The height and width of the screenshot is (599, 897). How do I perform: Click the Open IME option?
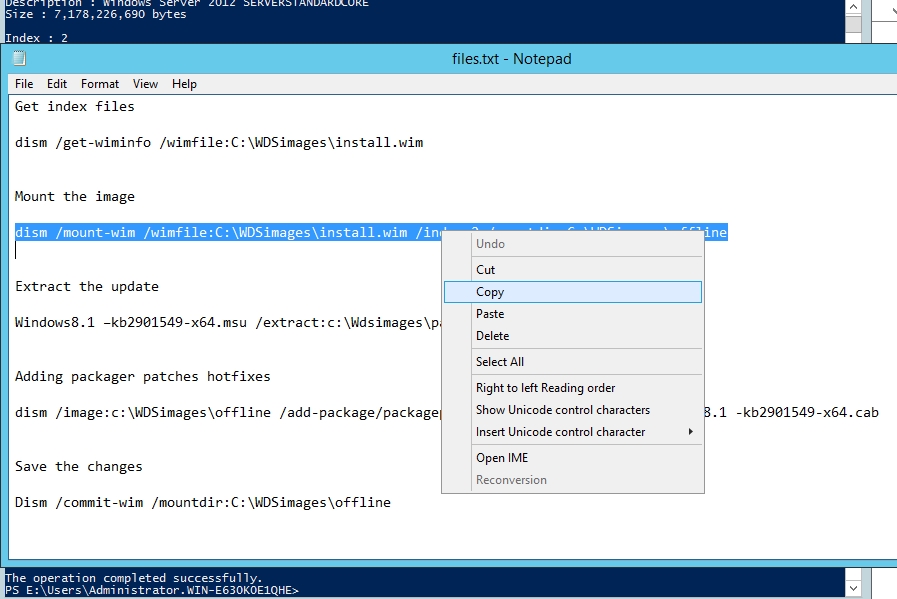pos(502,458)
